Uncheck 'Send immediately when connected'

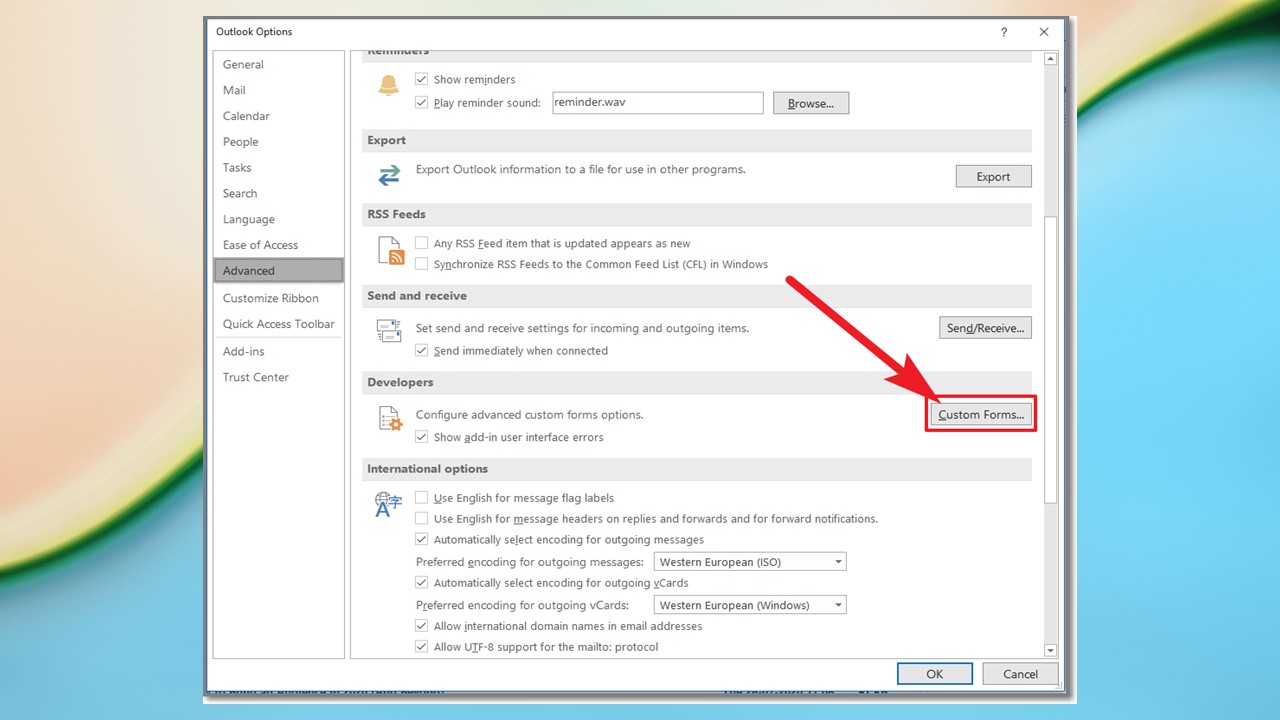coord(421,350)
